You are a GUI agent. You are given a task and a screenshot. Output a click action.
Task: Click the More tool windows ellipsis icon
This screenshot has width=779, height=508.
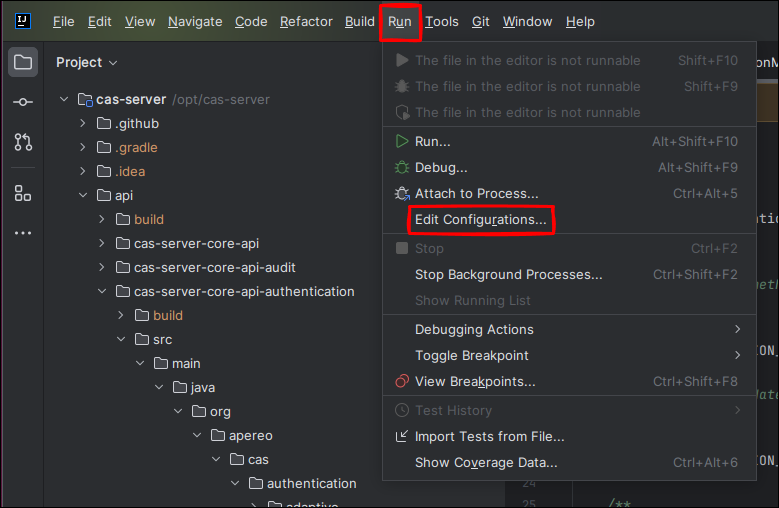pos(22,233)
